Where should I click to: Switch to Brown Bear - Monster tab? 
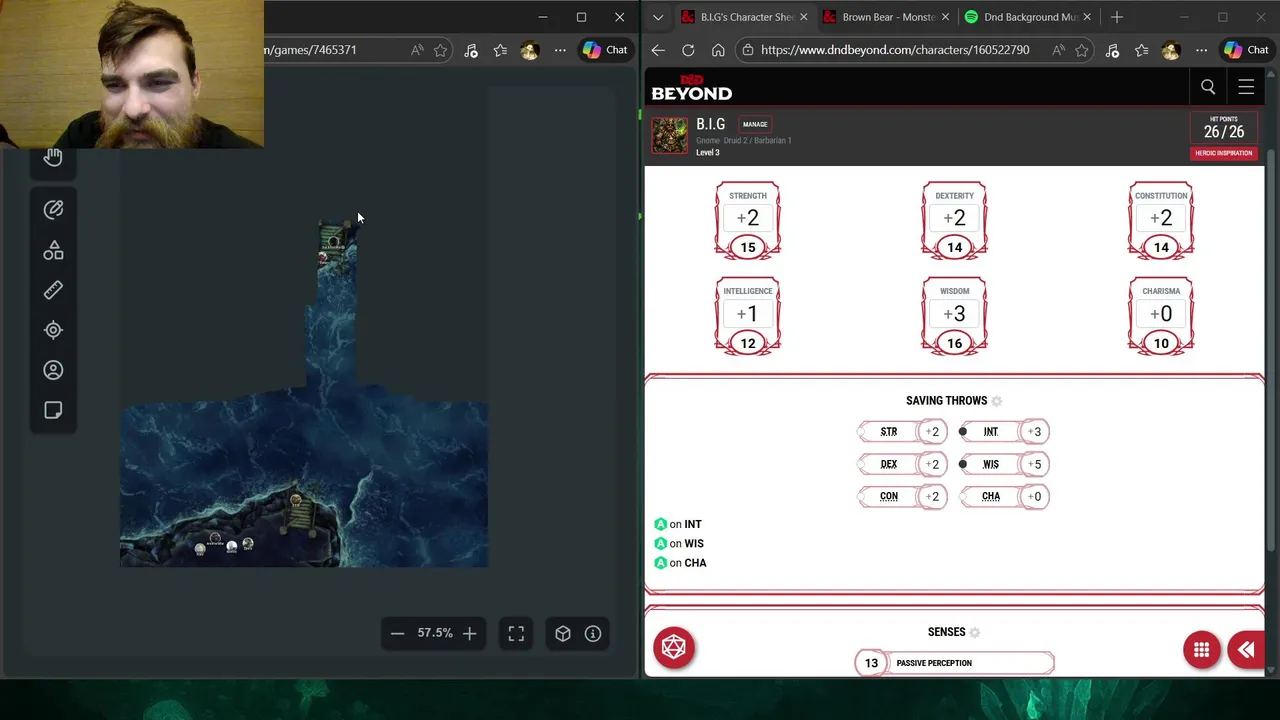(x=887, y=17)
